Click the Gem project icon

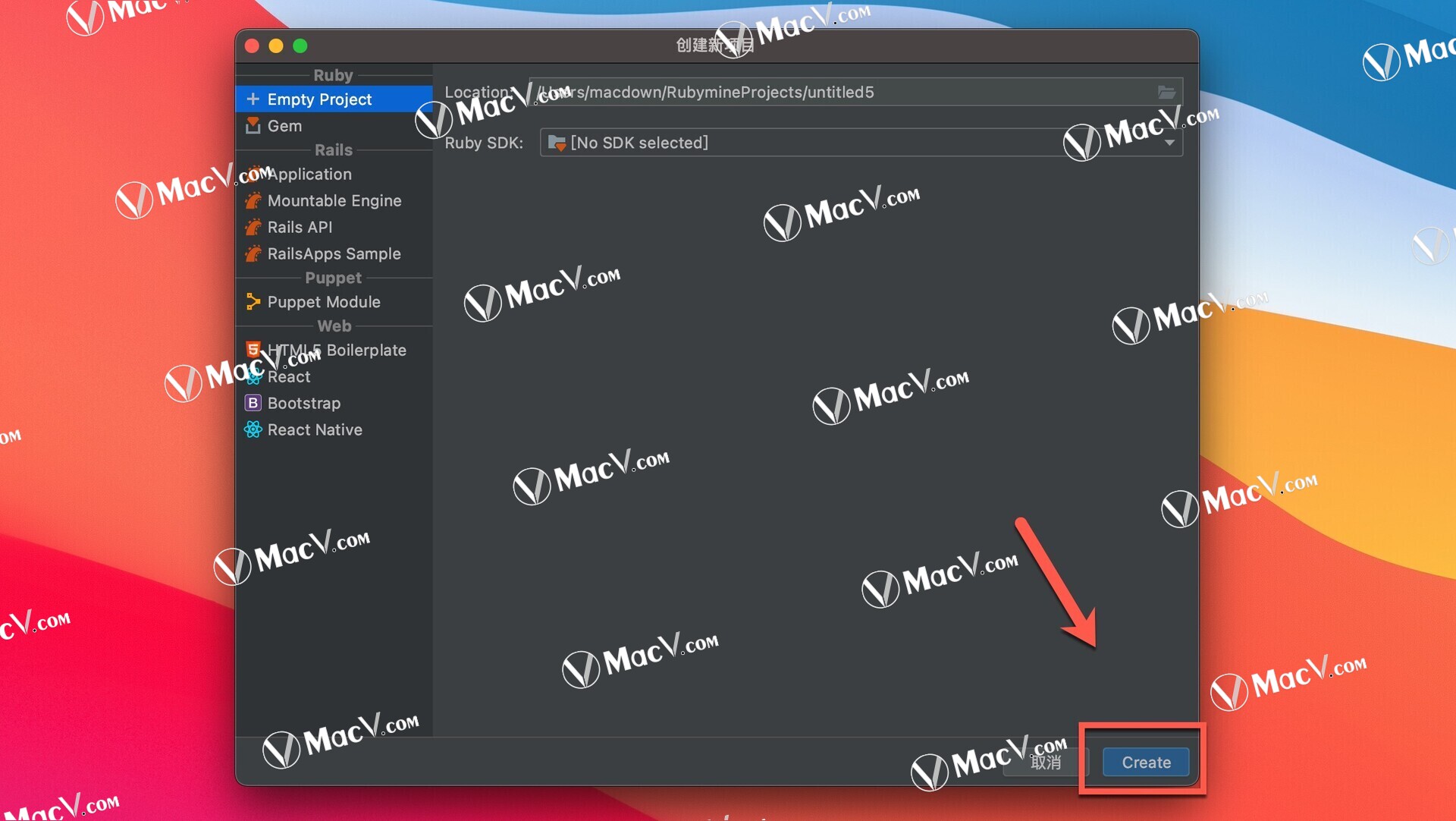coord(253,126)
